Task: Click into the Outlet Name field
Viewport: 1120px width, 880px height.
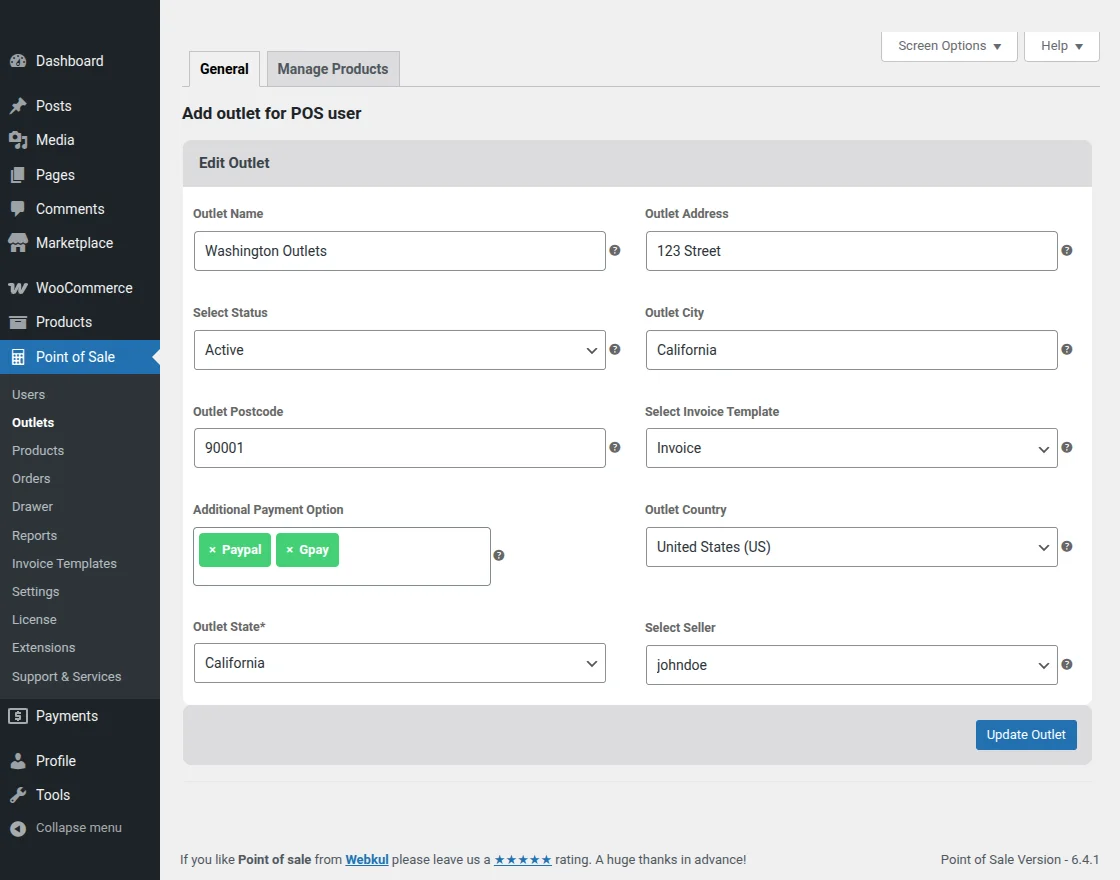Action: point(399,251)
